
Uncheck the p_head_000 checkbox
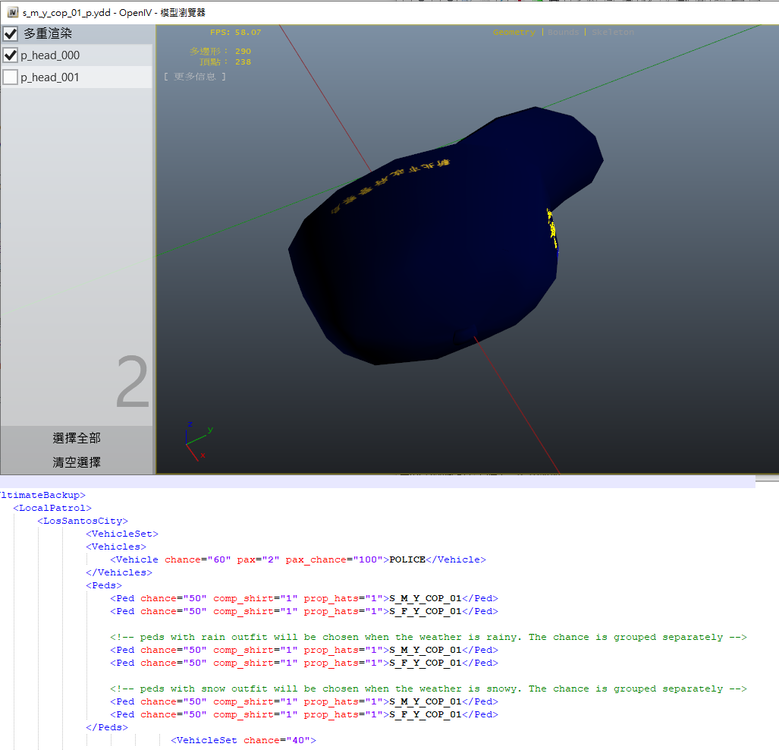pos(11,55)
